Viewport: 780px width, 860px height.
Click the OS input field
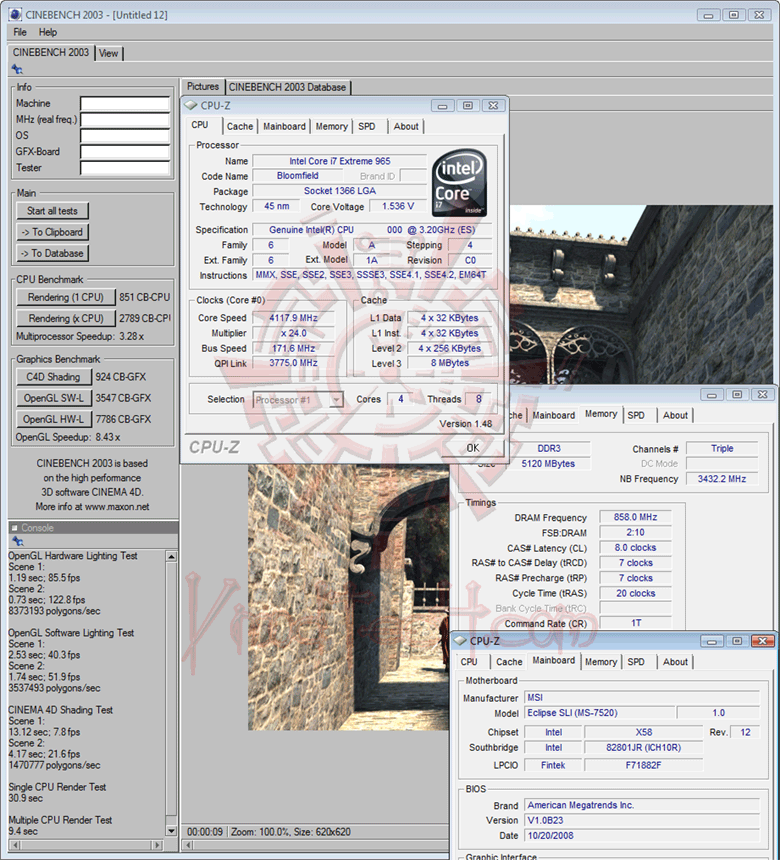coord(125,135)
